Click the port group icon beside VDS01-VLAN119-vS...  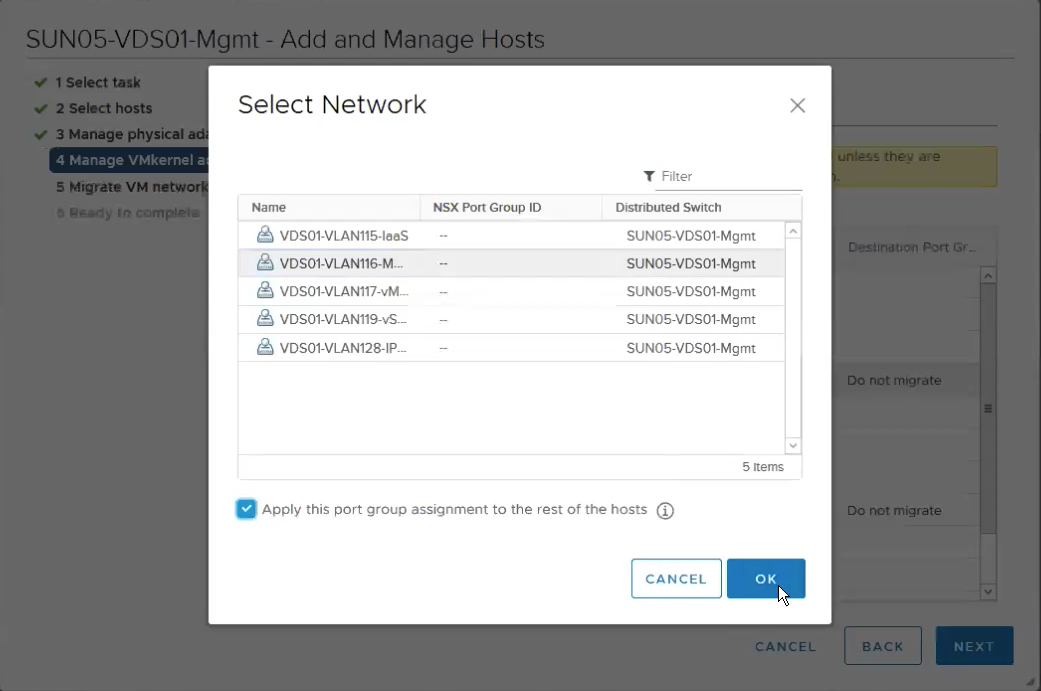coord(265,318)
